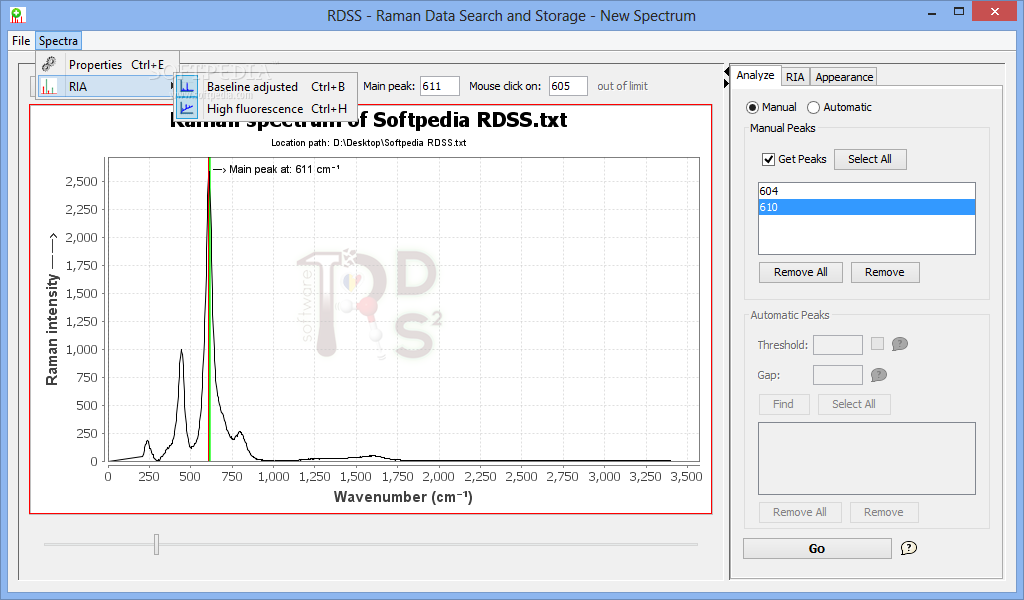Click the Find button
The width and height of the screenshot is (1024, 600).
[x=784, y=404]
